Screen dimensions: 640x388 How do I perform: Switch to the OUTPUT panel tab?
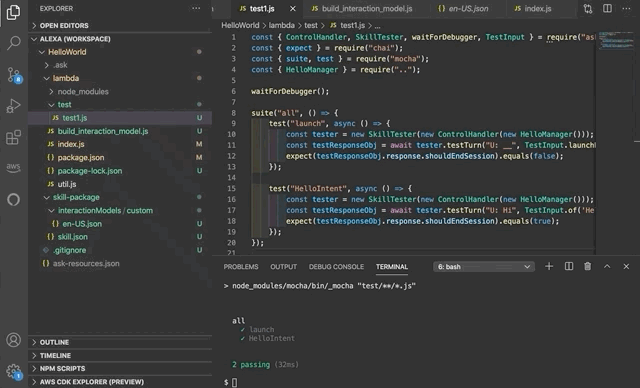point(283,267)
